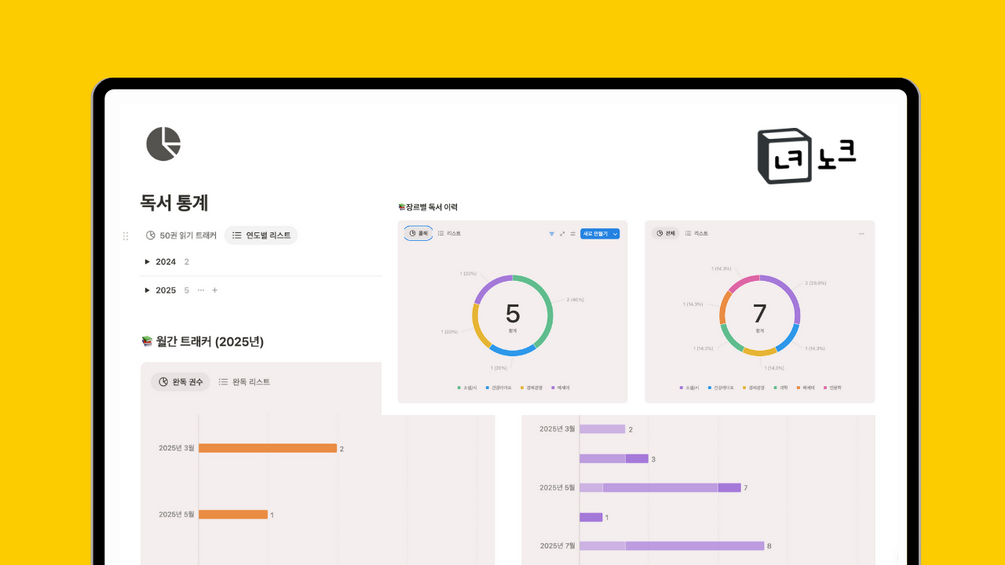Viewport: 1005px width, 565px height.
Task: Click the short purple bar with value 1
Action: point(590,517)
